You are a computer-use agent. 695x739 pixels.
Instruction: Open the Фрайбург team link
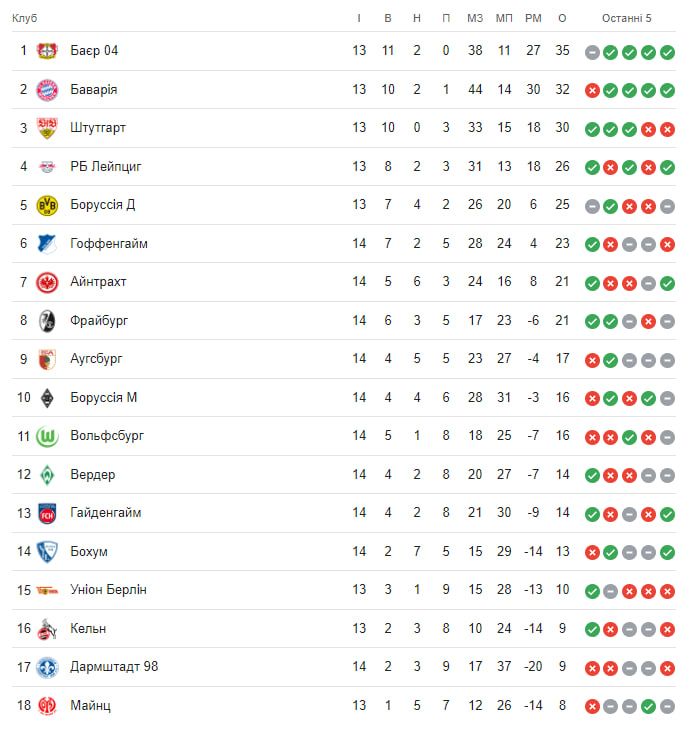99,321
